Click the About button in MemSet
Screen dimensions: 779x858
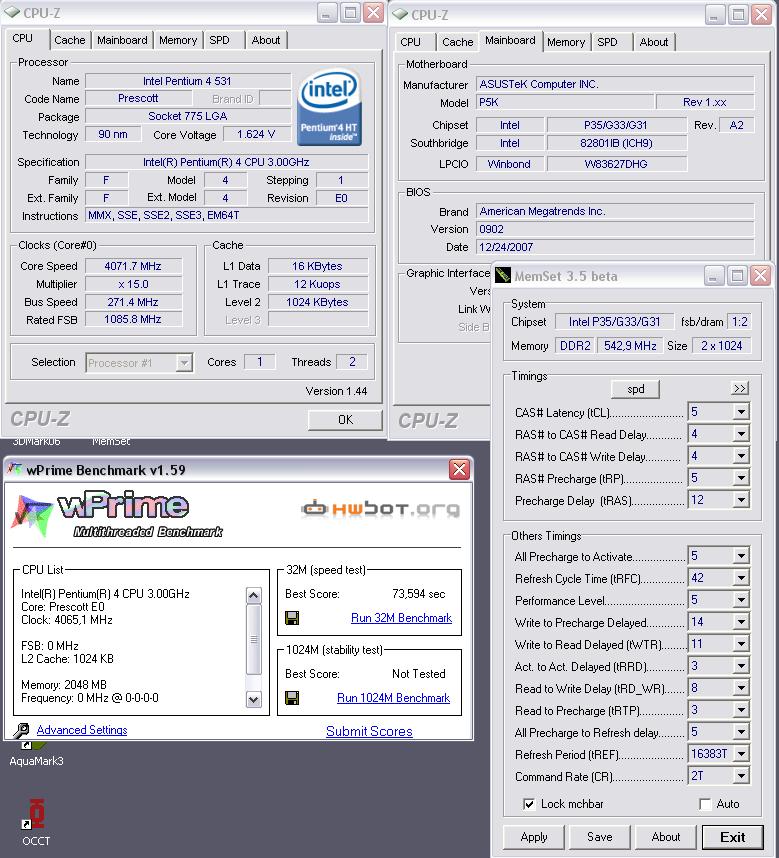coord(666,837)
